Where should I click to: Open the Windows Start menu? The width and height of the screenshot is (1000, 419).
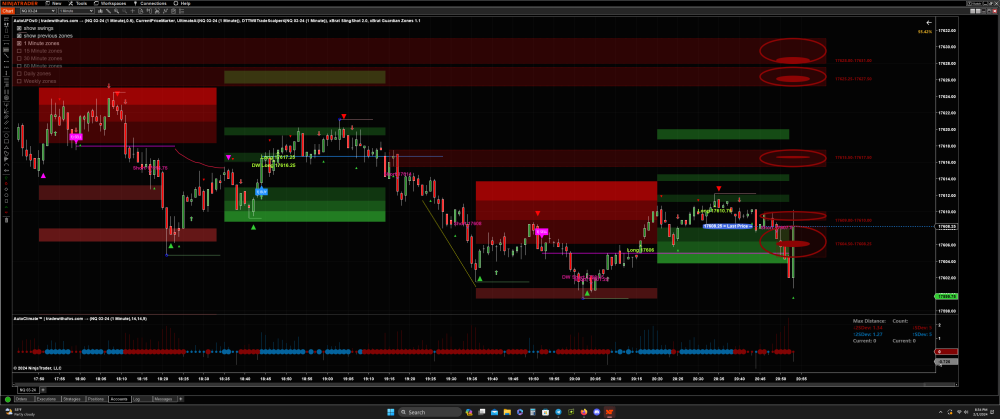pyautogui.click(x=390, y=412)
